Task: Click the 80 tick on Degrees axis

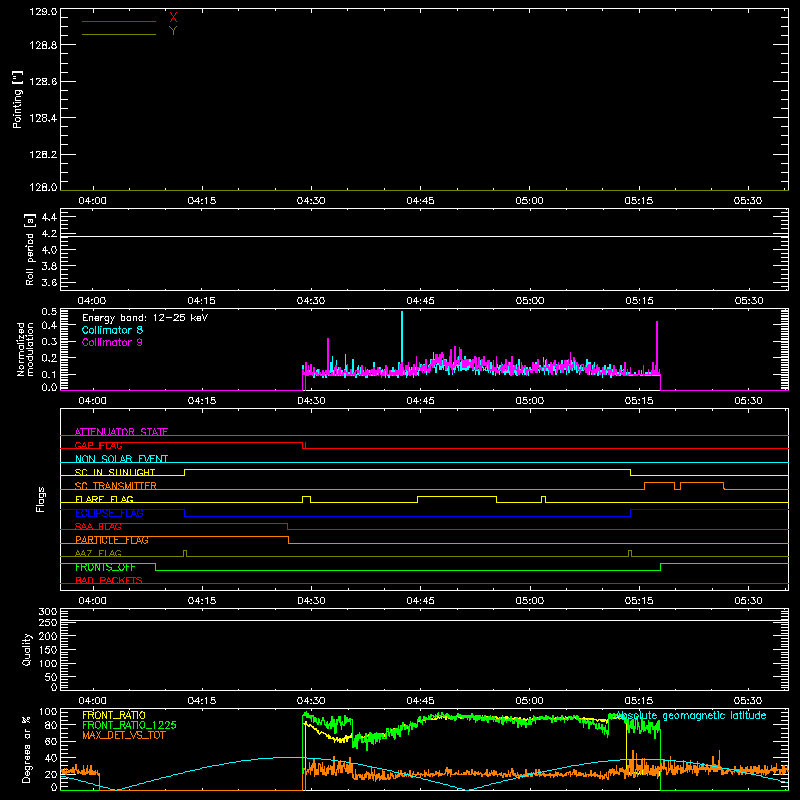Action: tap(52, 725)
